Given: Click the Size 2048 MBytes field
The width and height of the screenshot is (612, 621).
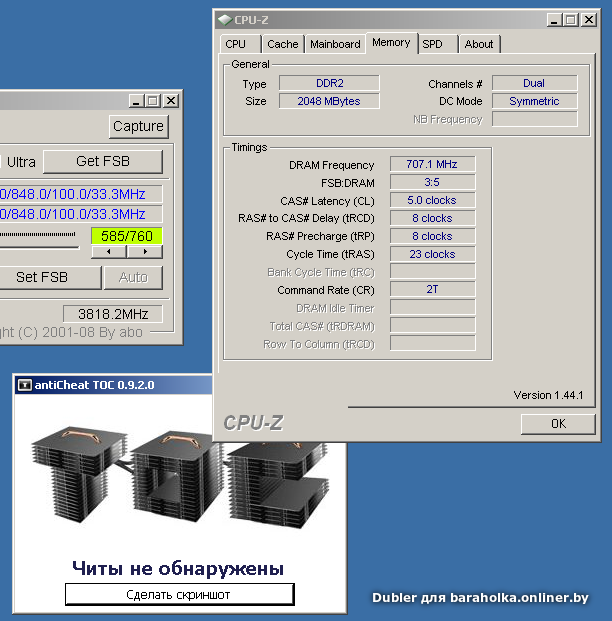Looking at the screenshot, I should [x=329, y=101].
